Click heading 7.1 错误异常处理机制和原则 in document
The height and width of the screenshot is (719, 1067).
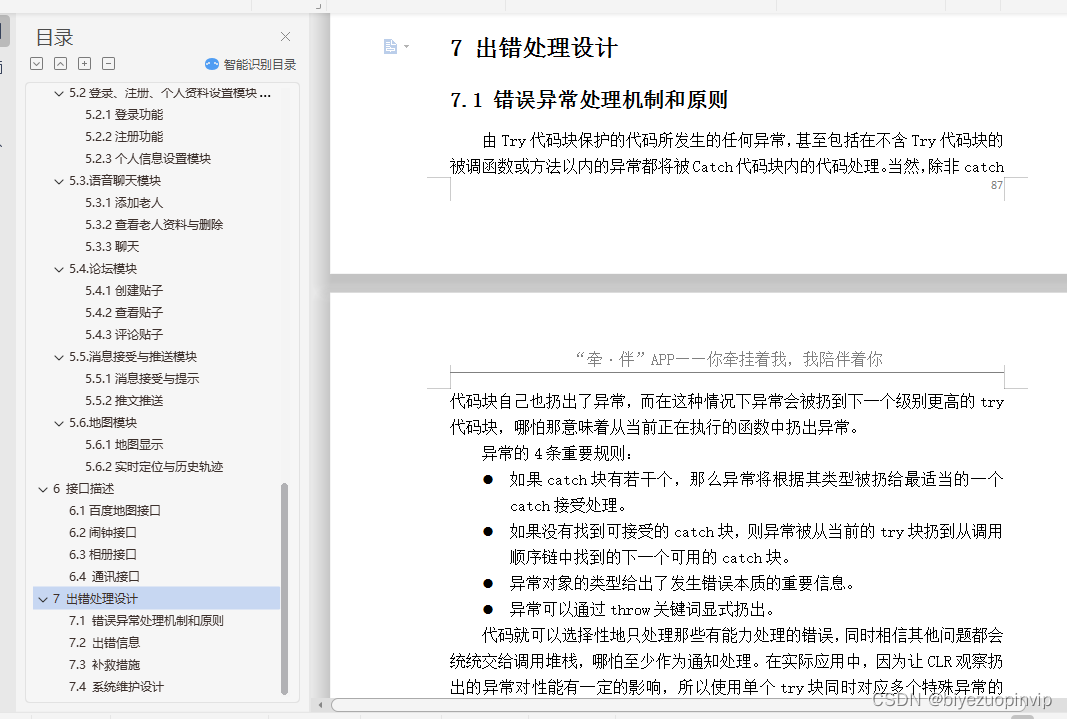pyautogui.click(x=589, y=100)
